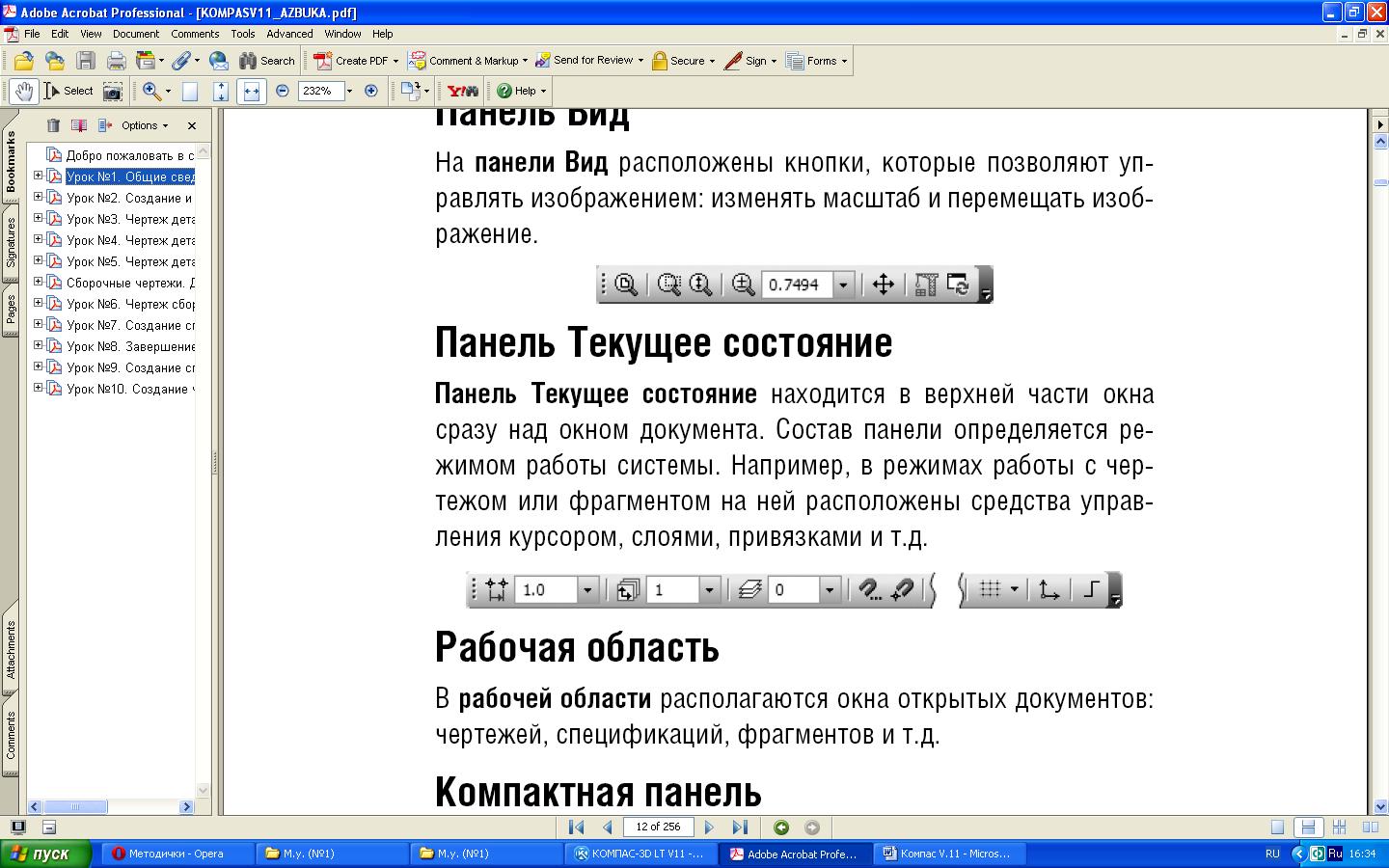Toggle full screen view icon in status bar
The image size is (1389, 868).
coord(17,827)
